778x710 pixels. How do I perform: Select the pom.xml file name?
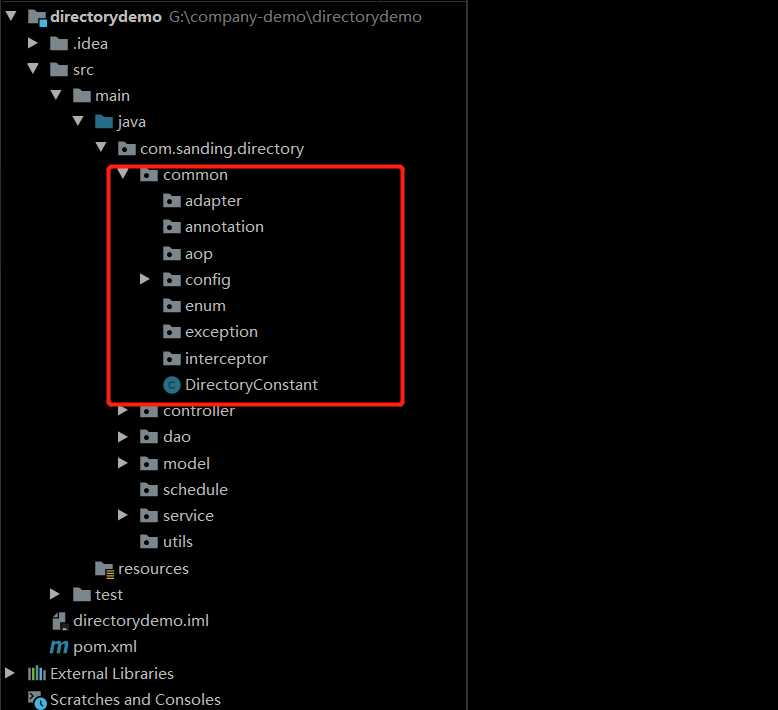(x=105, y=647)
